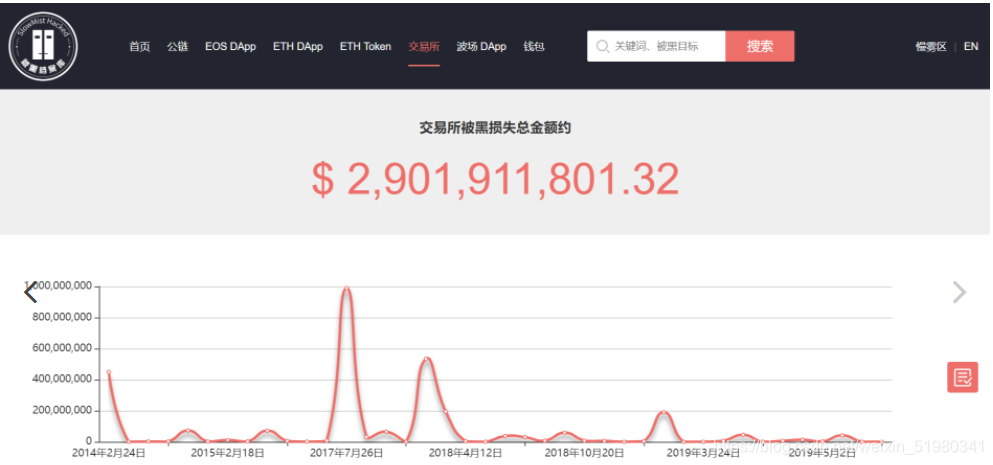Click the 2015年2月18日 axis label
The image size is (993, 465).
coord(227,453)
